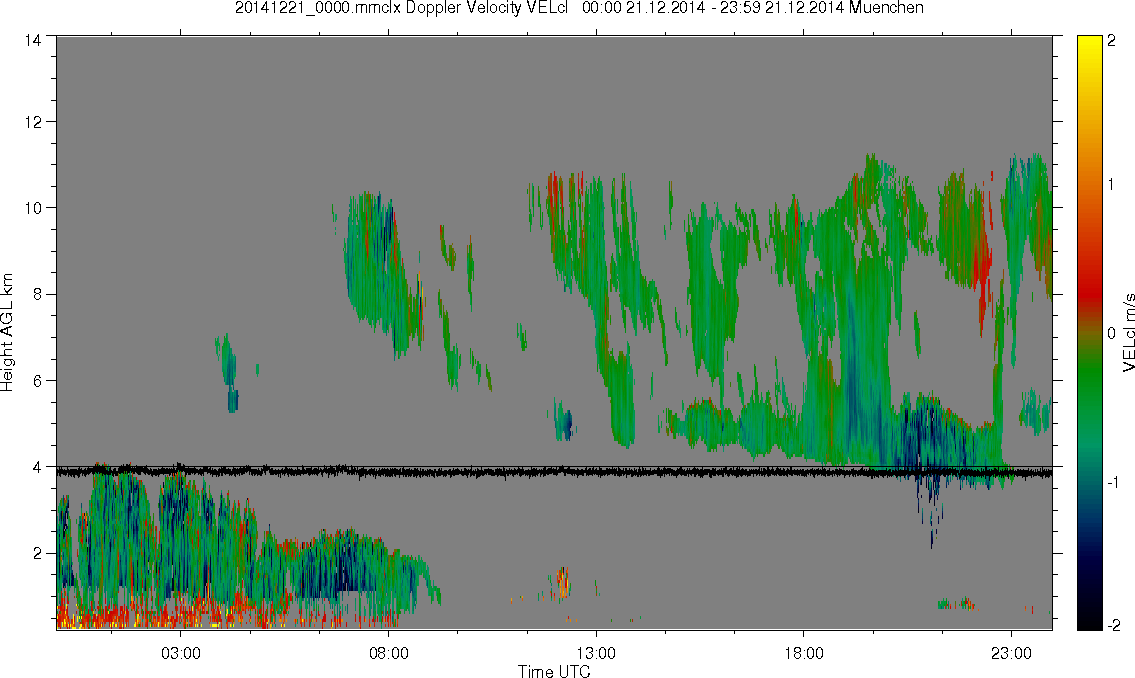Click the '03:00' time axis label

click(180, 653)
